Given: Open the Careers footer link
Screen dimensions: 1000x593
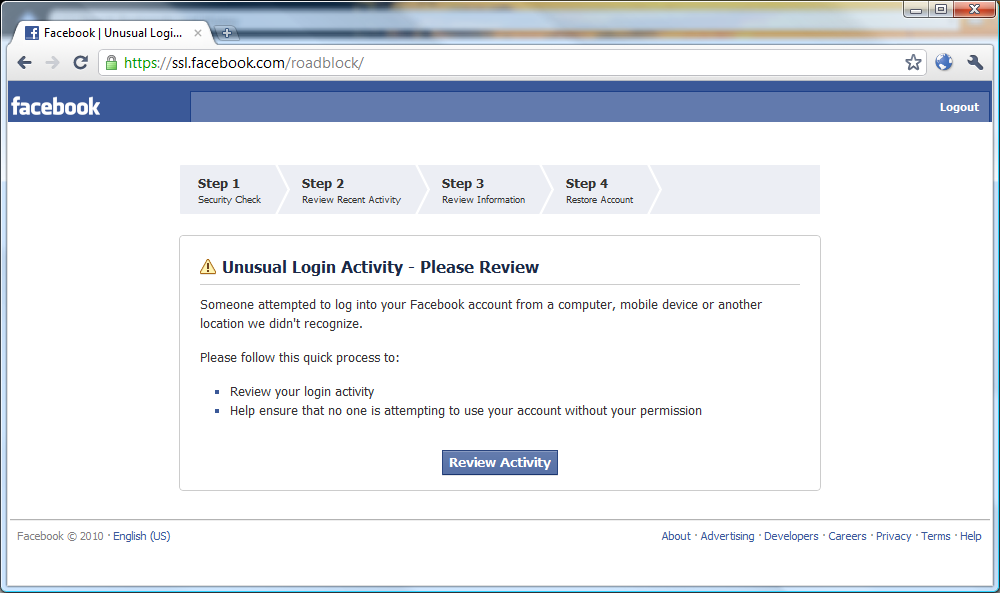Looking at the screenshot, I should coord(847,536).
